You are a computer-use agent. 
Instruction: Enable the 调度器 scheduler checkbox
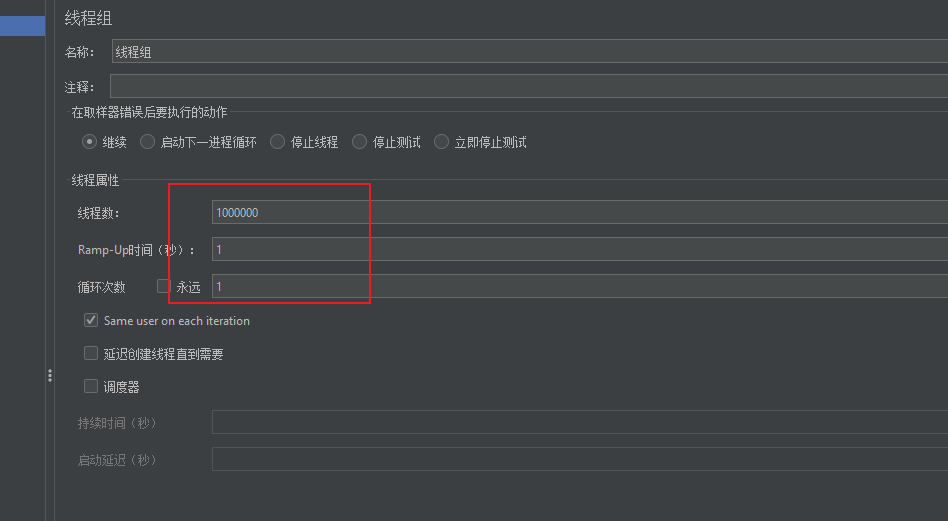(x=92, y=386)
